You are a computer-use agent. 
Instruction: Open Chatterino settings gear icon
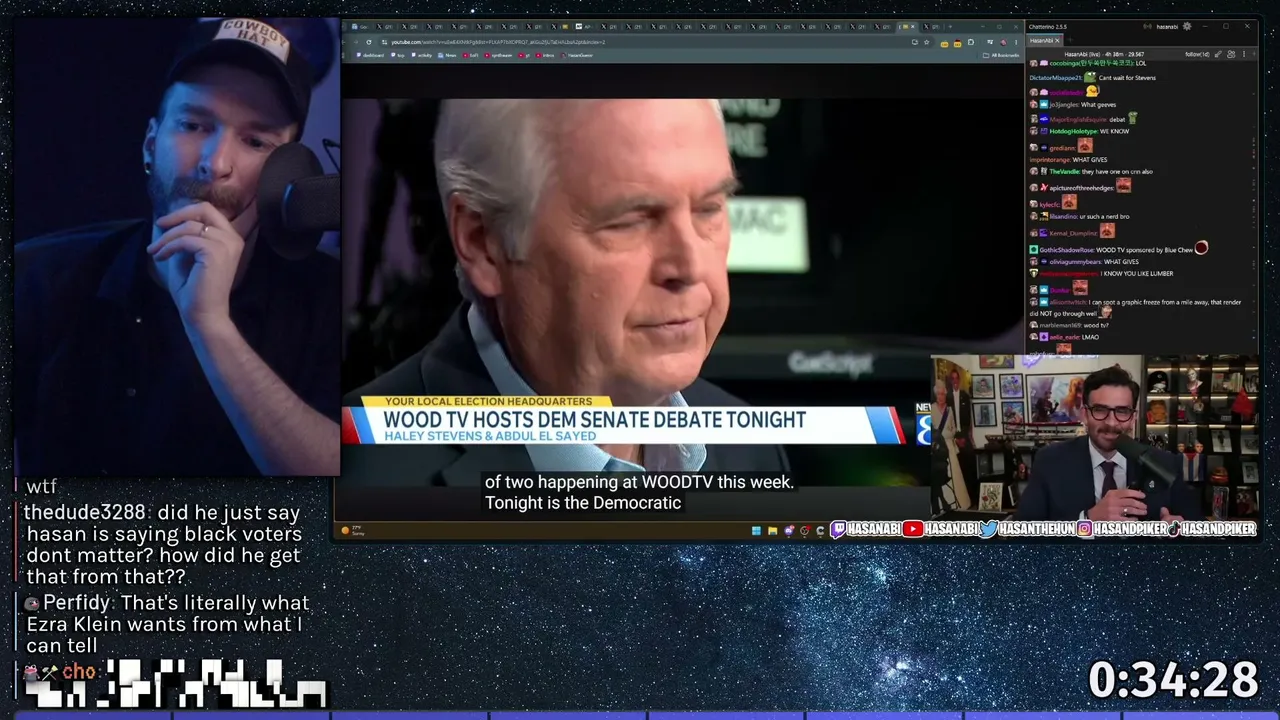pos(1187,27)
